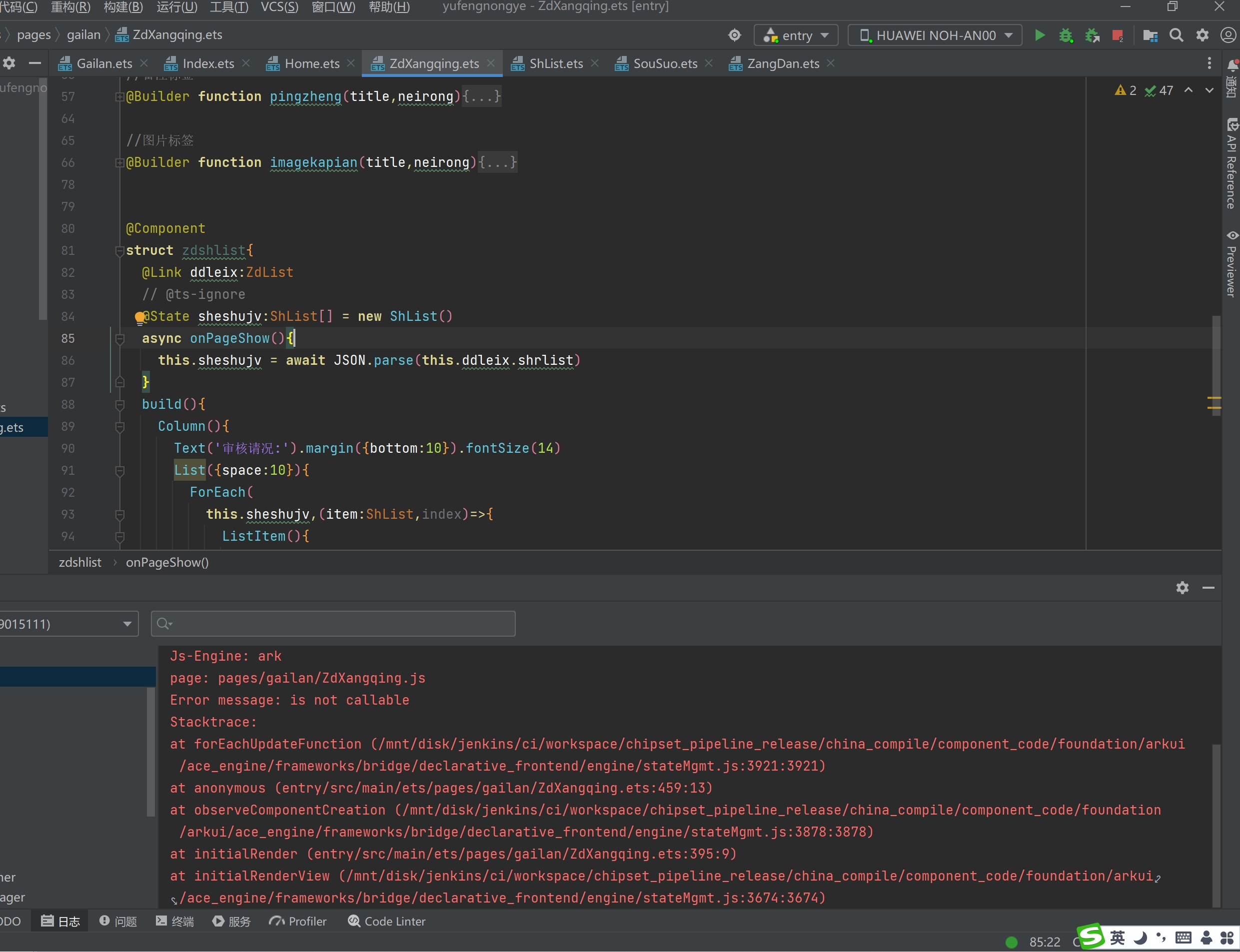1240x952 pixels.
Task: Click the locate target crosshair icon
Action: click(735, 35)
